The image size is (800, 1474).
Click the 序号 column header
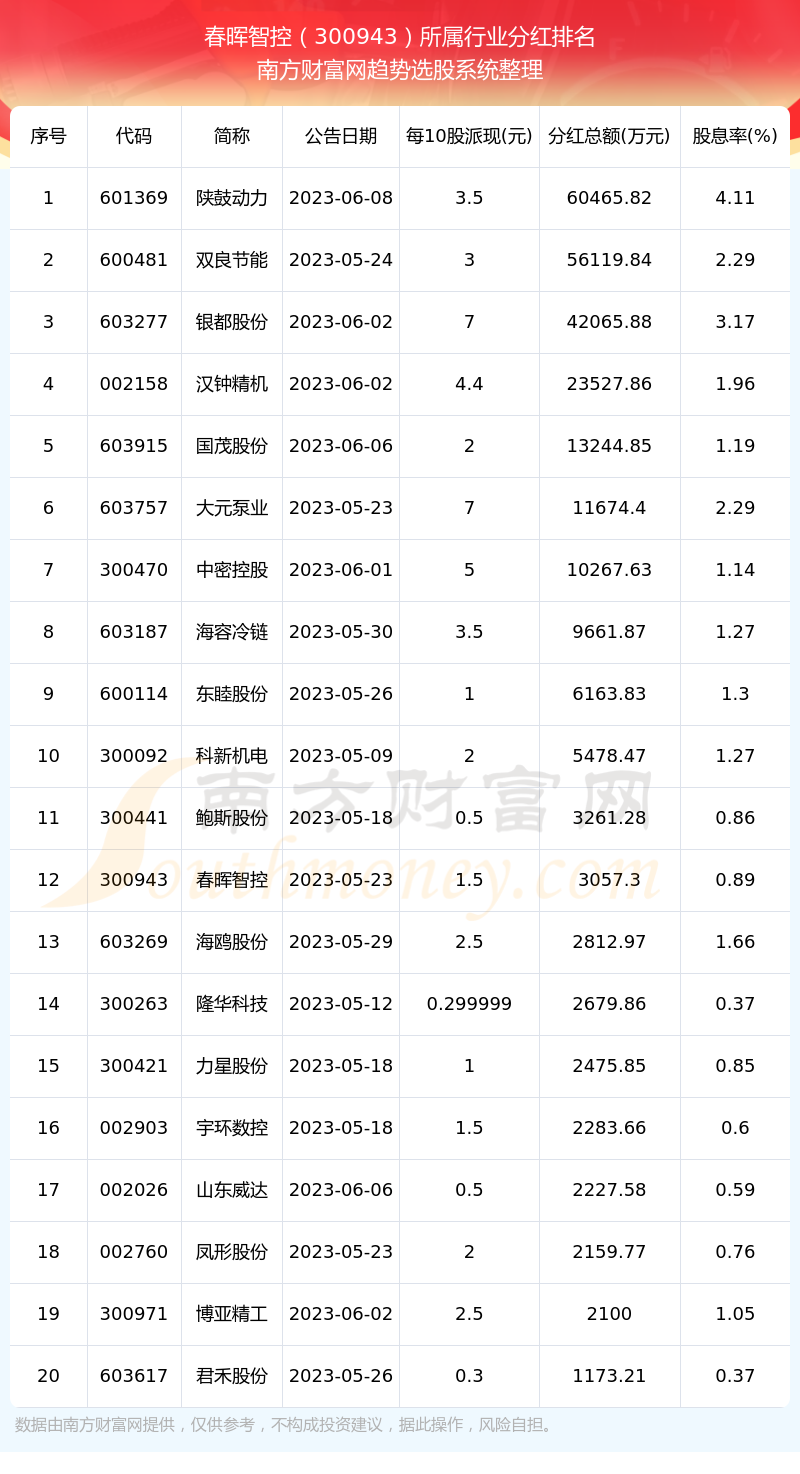pyautogui.click(x=48, y=136)
